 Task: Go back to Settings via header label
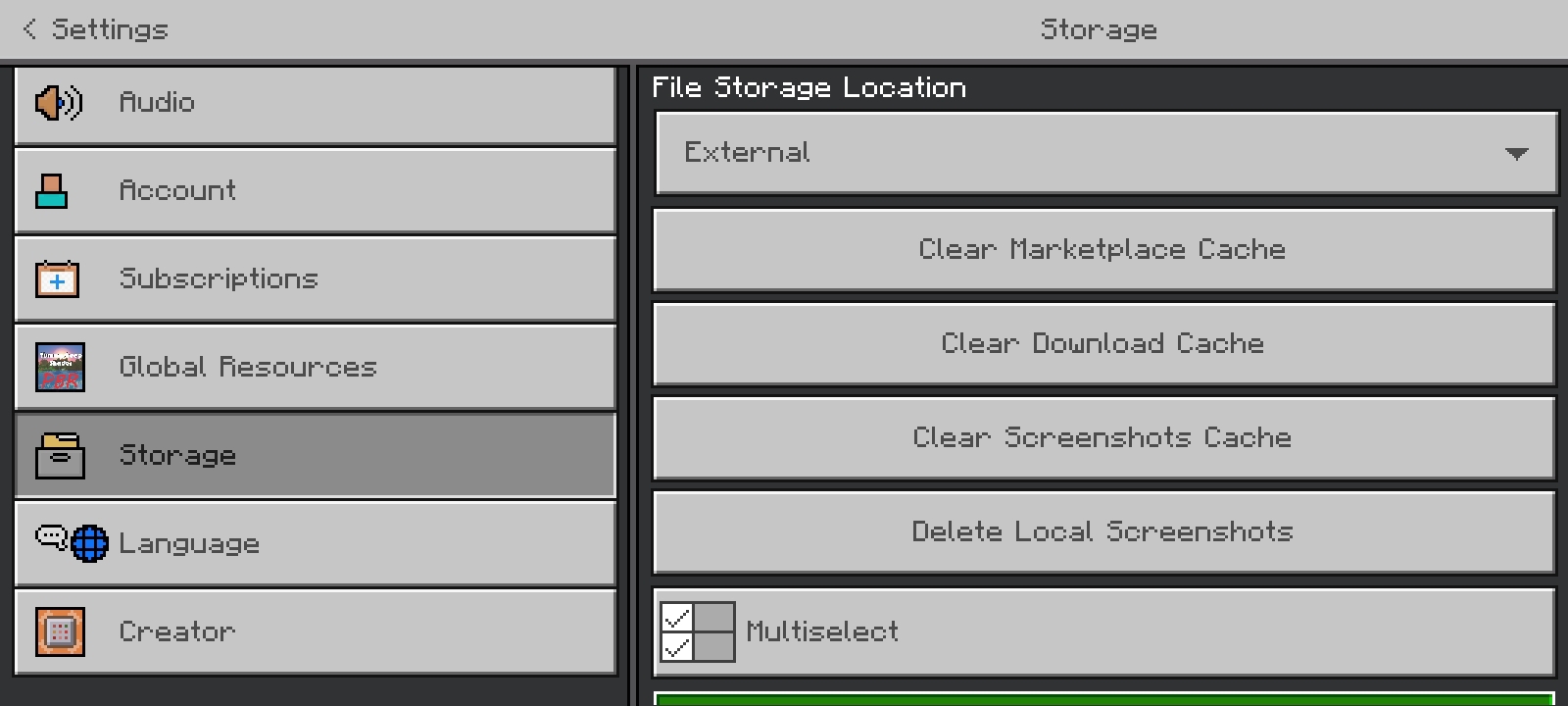click(110, 29)
